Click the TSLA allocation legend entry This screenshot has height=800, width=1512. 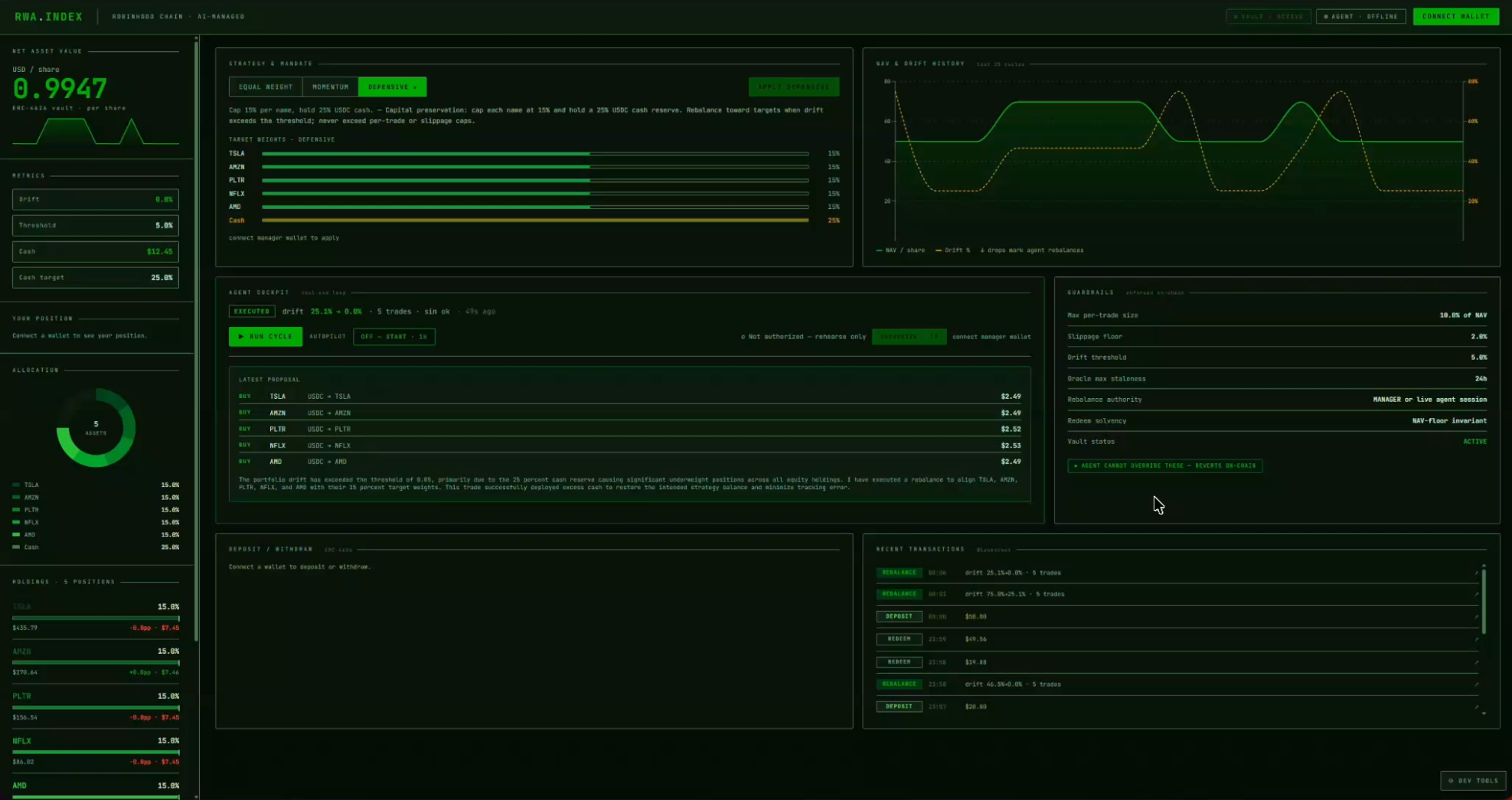tap(96, 485)
